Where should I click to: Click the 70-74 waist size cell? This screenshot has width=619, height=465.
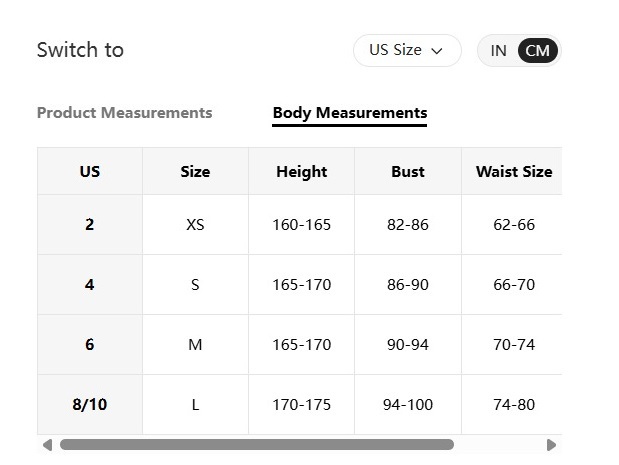click(x=513, y=345)
